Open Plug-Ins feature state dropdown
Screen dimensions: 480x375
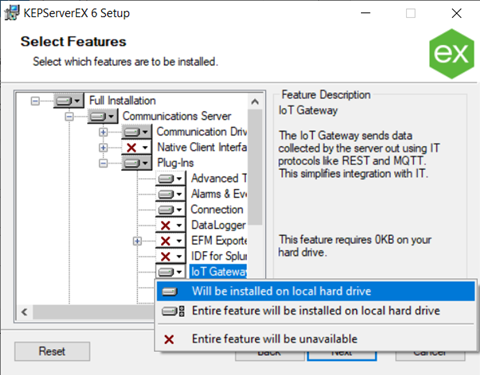(x=136, y=163)
